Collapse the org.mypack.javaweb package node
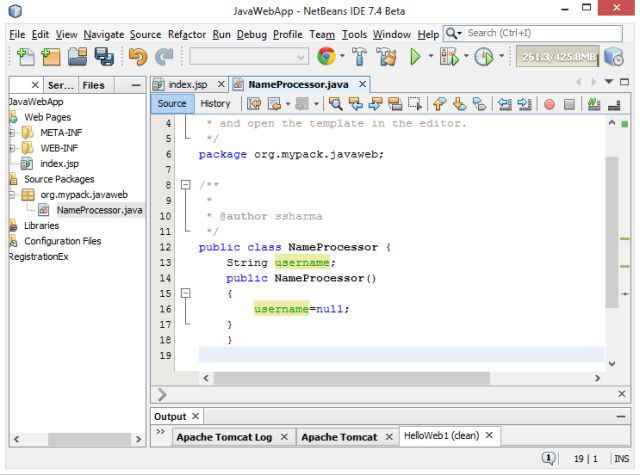 tap(12, 195)
